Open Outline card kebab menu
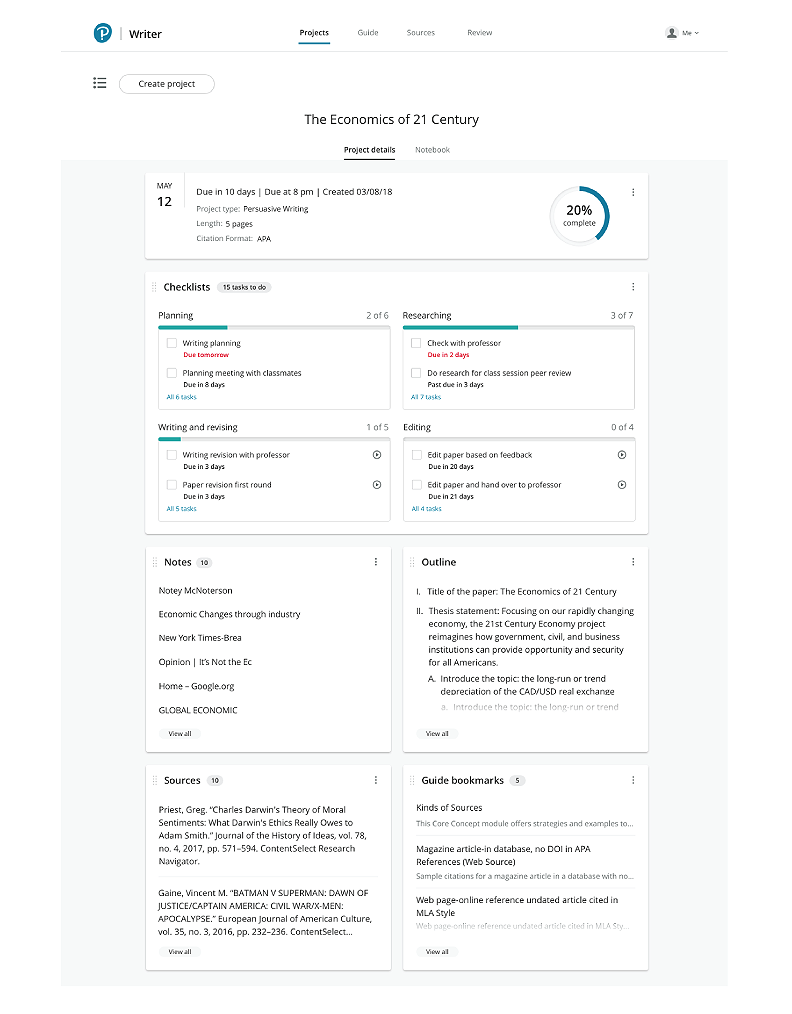This screenshot has width=792, height=1014. coord(633,562)
